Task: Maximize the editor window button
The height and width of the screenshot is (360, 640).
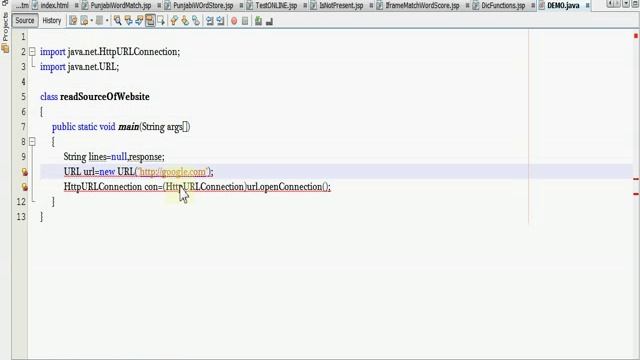Action: click(x=635, y=4)
